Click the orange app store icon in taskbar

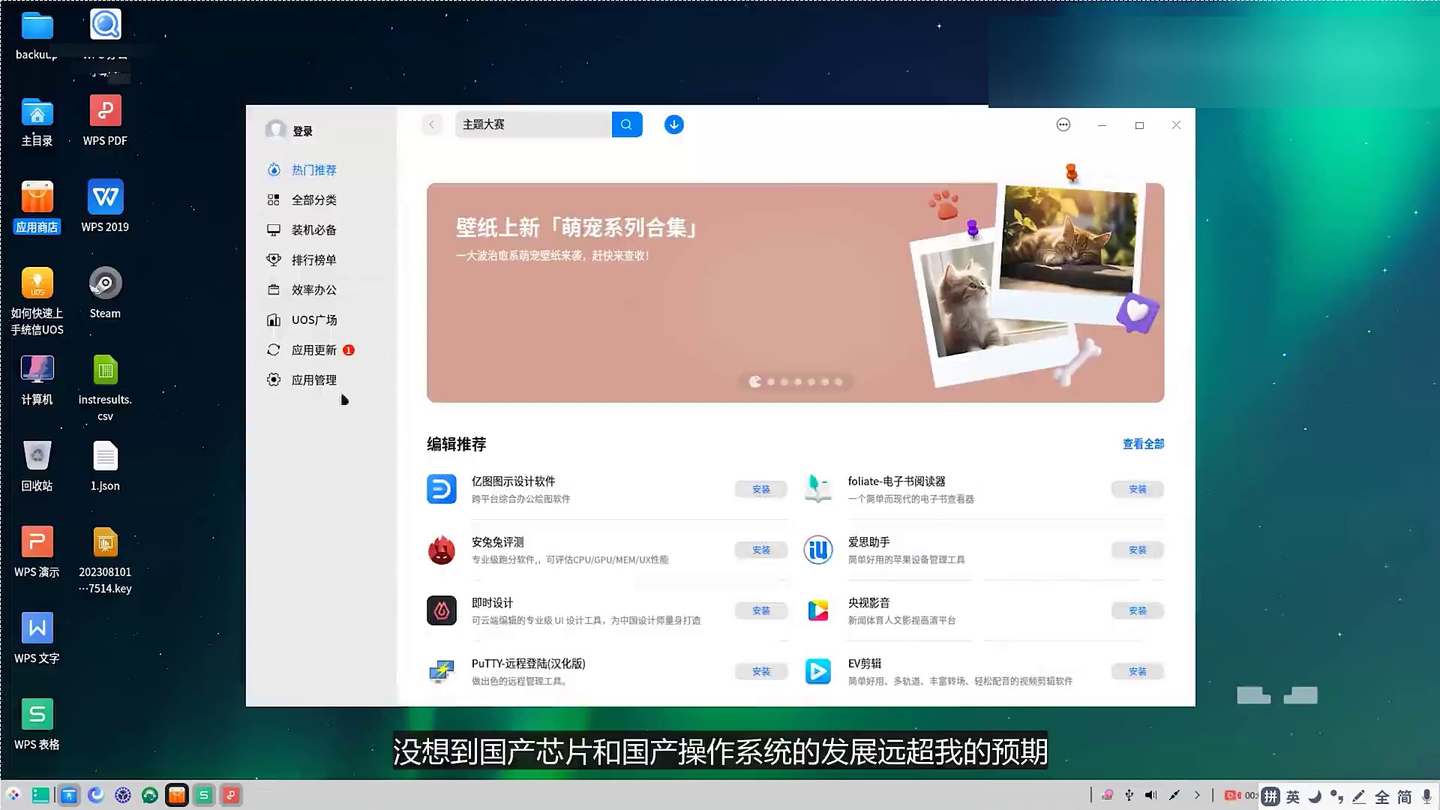coord(177,795)
